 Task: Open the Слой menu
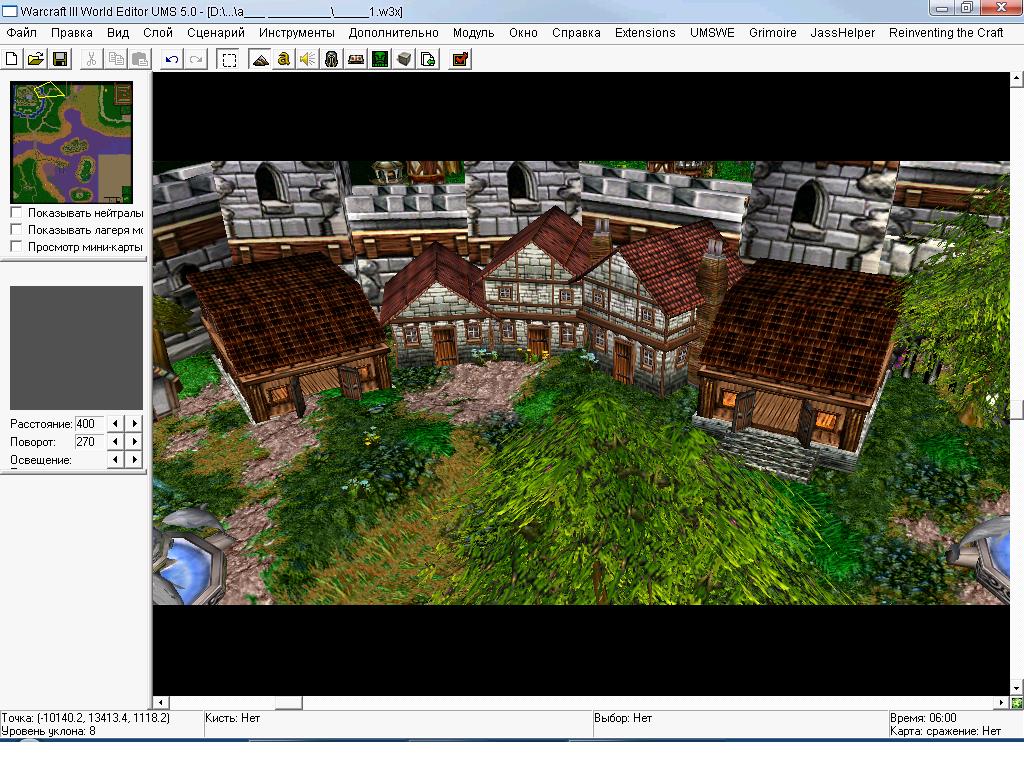point(158,33)
